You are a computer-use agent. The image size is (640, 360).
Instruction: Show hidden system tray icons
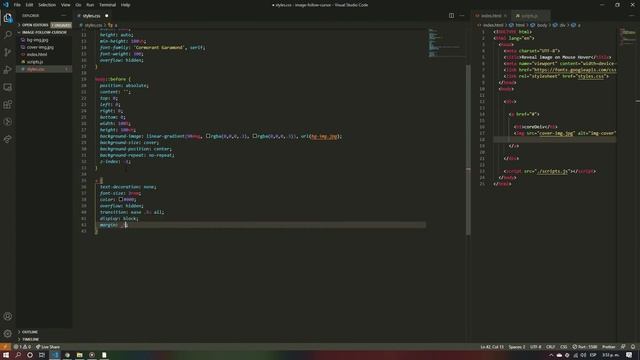(551, 355)
